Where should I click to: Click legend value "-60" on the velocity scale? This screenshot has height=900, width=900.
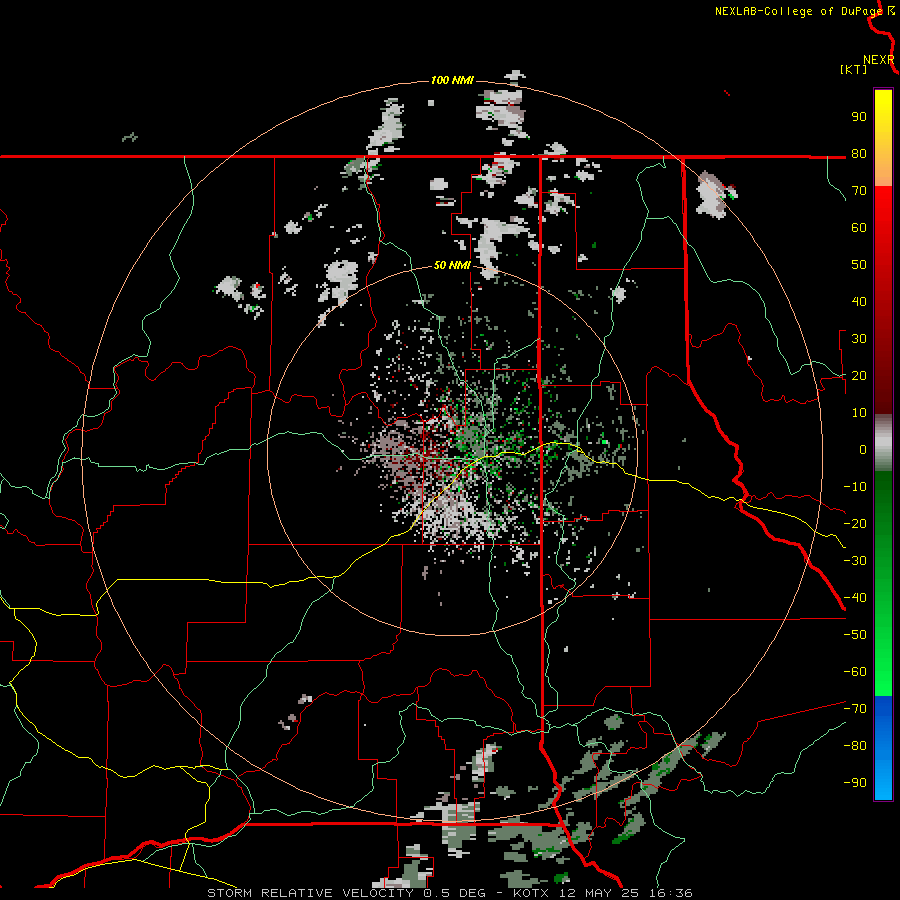(x=855, y=672)
